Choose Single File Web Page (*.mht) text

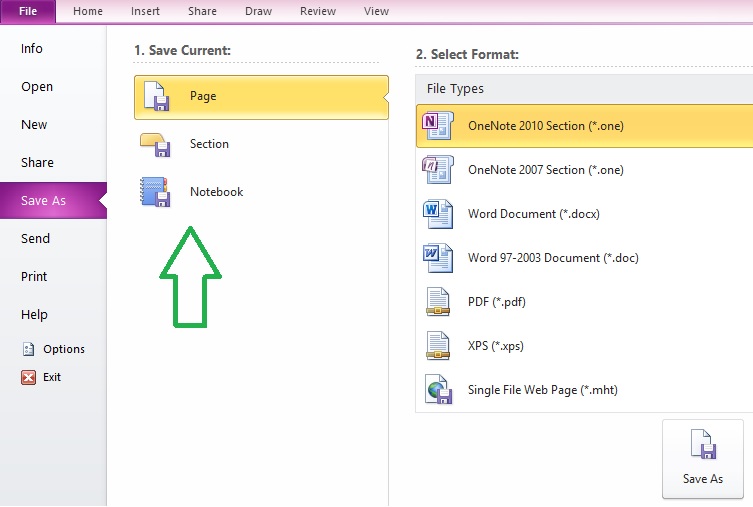543,390
